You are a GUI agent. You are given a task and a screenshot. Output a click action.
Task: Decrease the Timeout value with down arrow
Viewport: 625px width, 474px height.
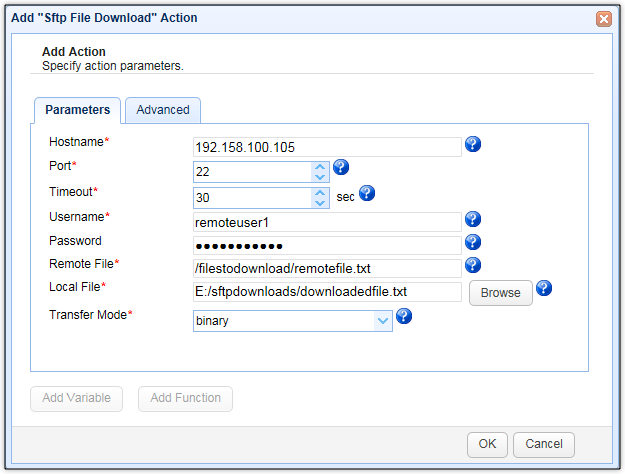pos(320,202)
